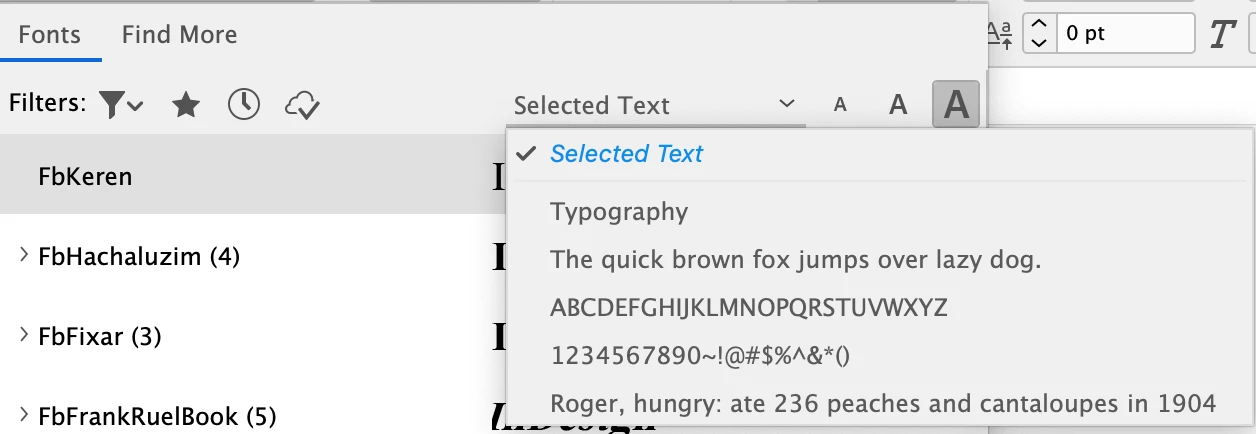Show favorite fonts only
Image resolution: width=1256 pixels, height=434 pixels.
pyautogui.click(x=185, y=104)
